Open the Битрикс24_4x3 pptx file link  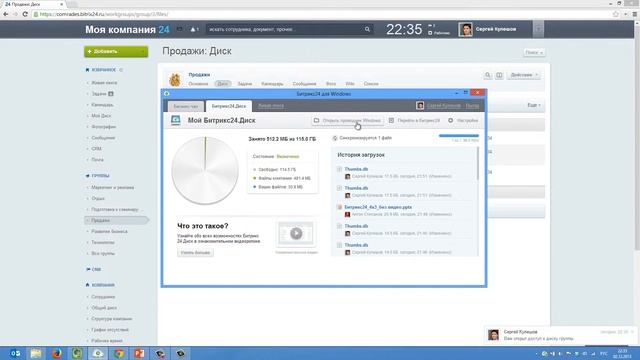click(378, 207)
